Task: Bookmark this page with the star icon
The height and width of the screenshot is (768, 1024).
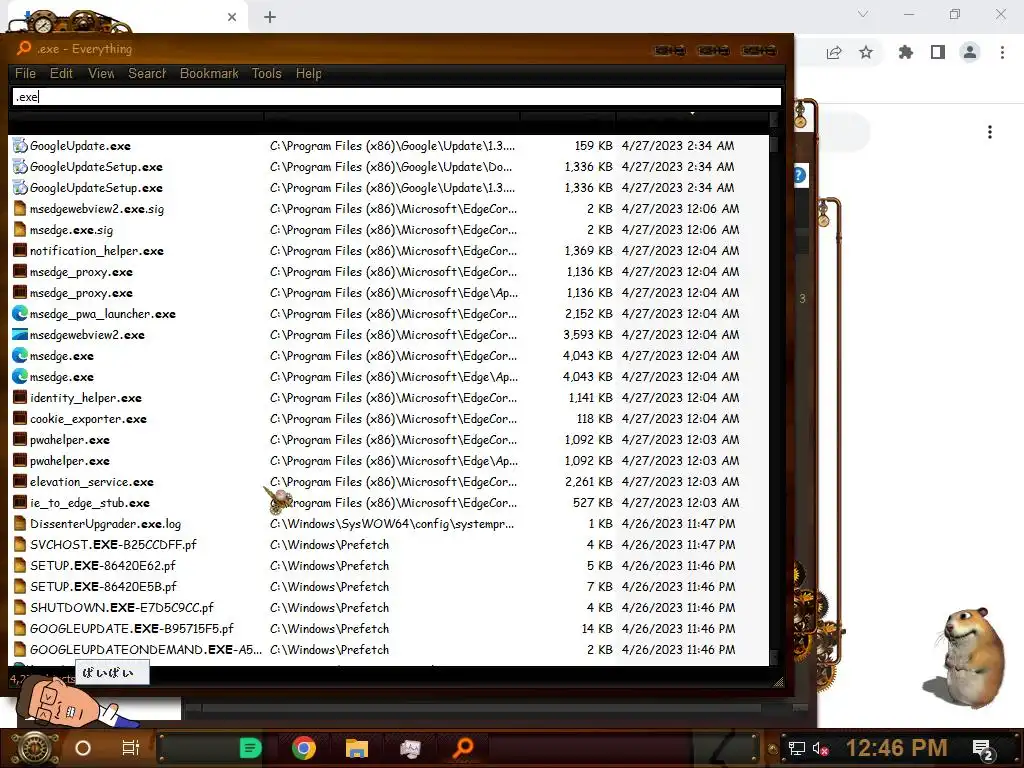Action: [x=866, y=52]
